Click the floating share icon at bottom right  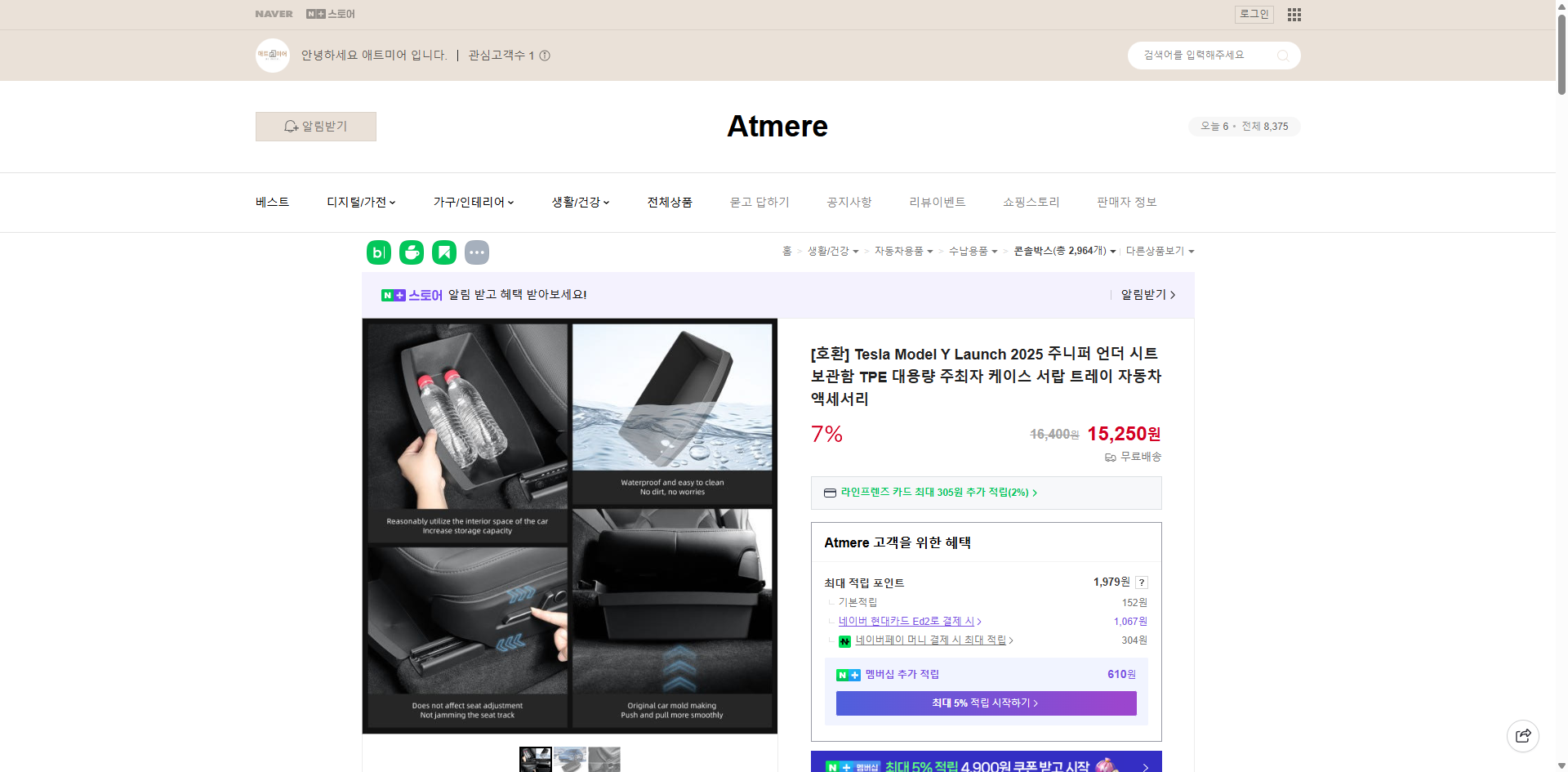1523,736
